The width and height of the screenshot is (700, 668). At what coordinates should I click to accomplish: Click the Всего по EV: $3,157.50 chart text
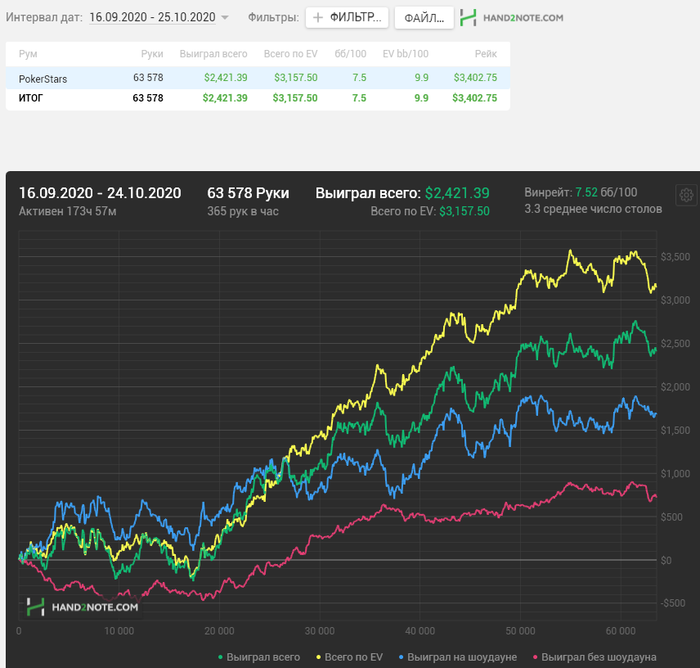click(x=430, y=211)
